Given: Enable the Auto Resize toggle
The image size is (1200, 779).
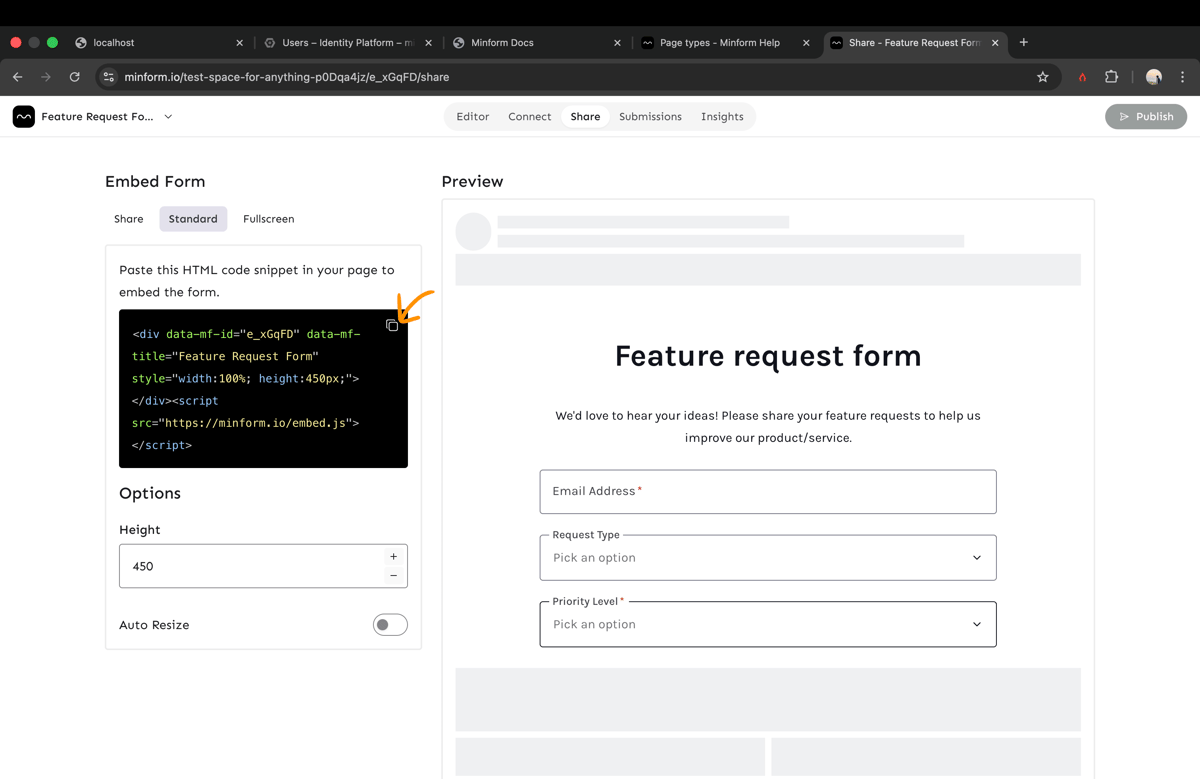Looking at the screenshot, I should point(390,625).
